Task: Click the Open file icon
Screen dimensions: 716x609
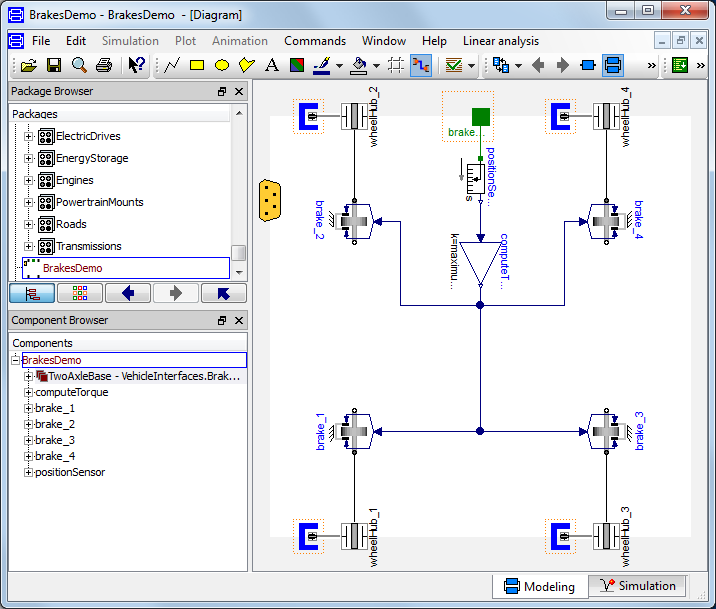Action: pos(29,66)
